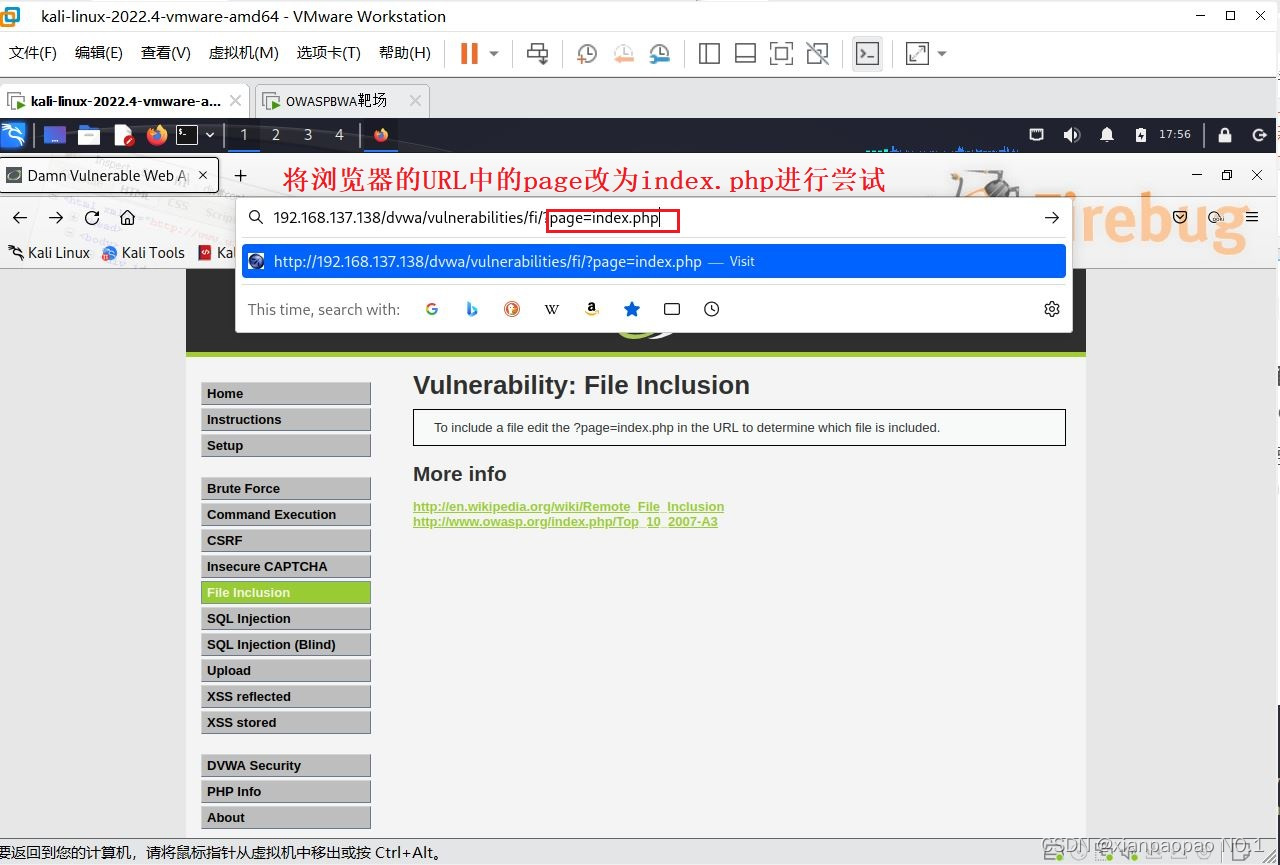Open the 选项卡(T) menu

coord(328,53)
